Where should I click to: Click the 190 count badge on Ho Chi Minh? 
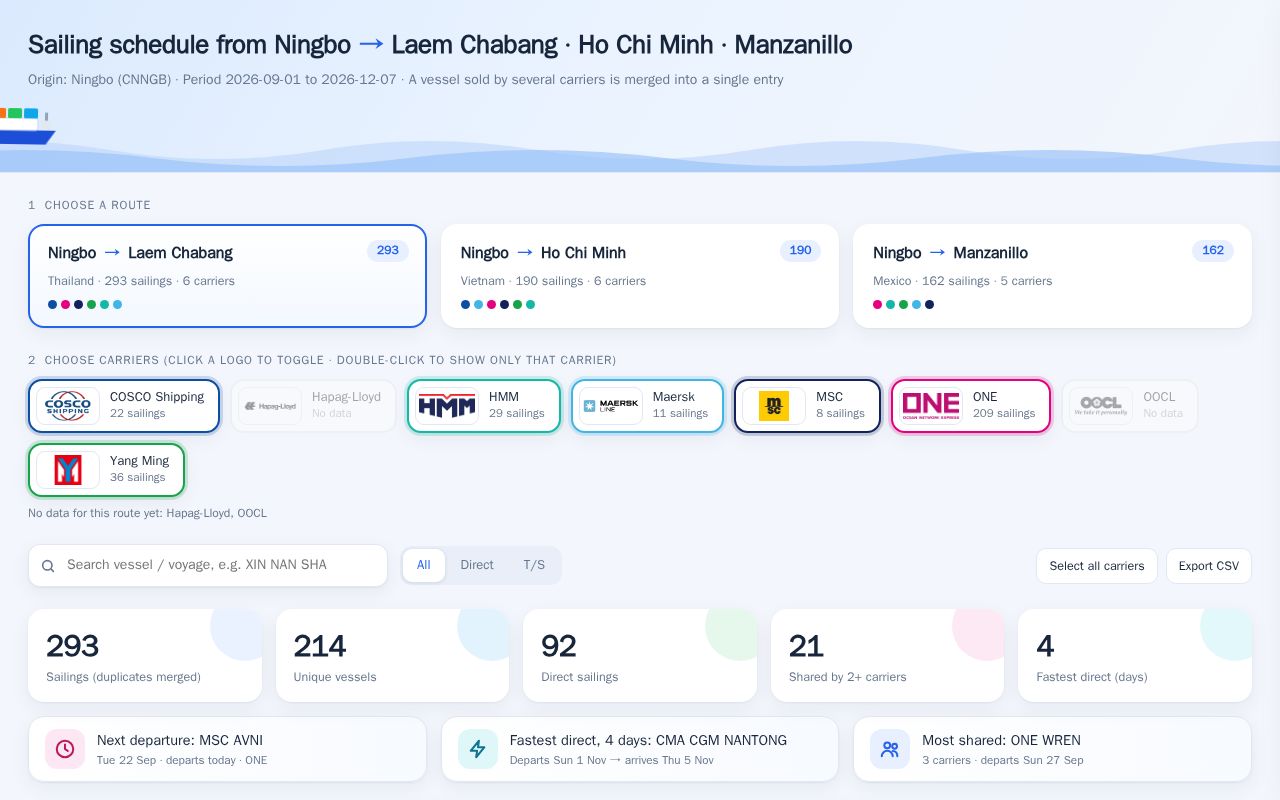point(800,251)
